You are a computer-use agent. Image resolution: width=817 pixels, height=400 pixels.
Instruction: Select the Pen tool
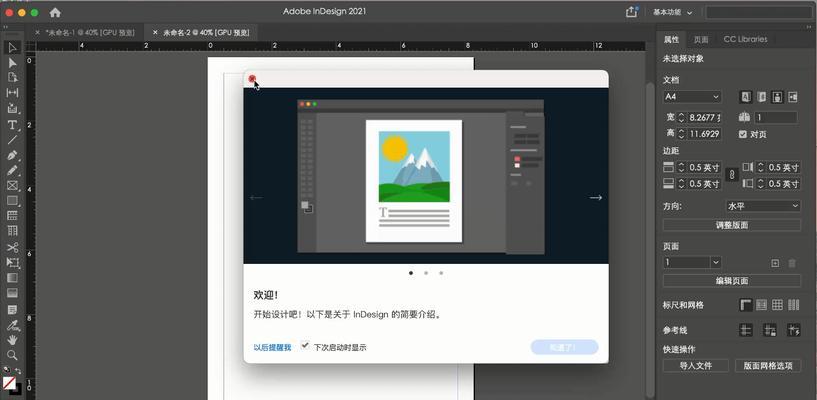[13, 155]
